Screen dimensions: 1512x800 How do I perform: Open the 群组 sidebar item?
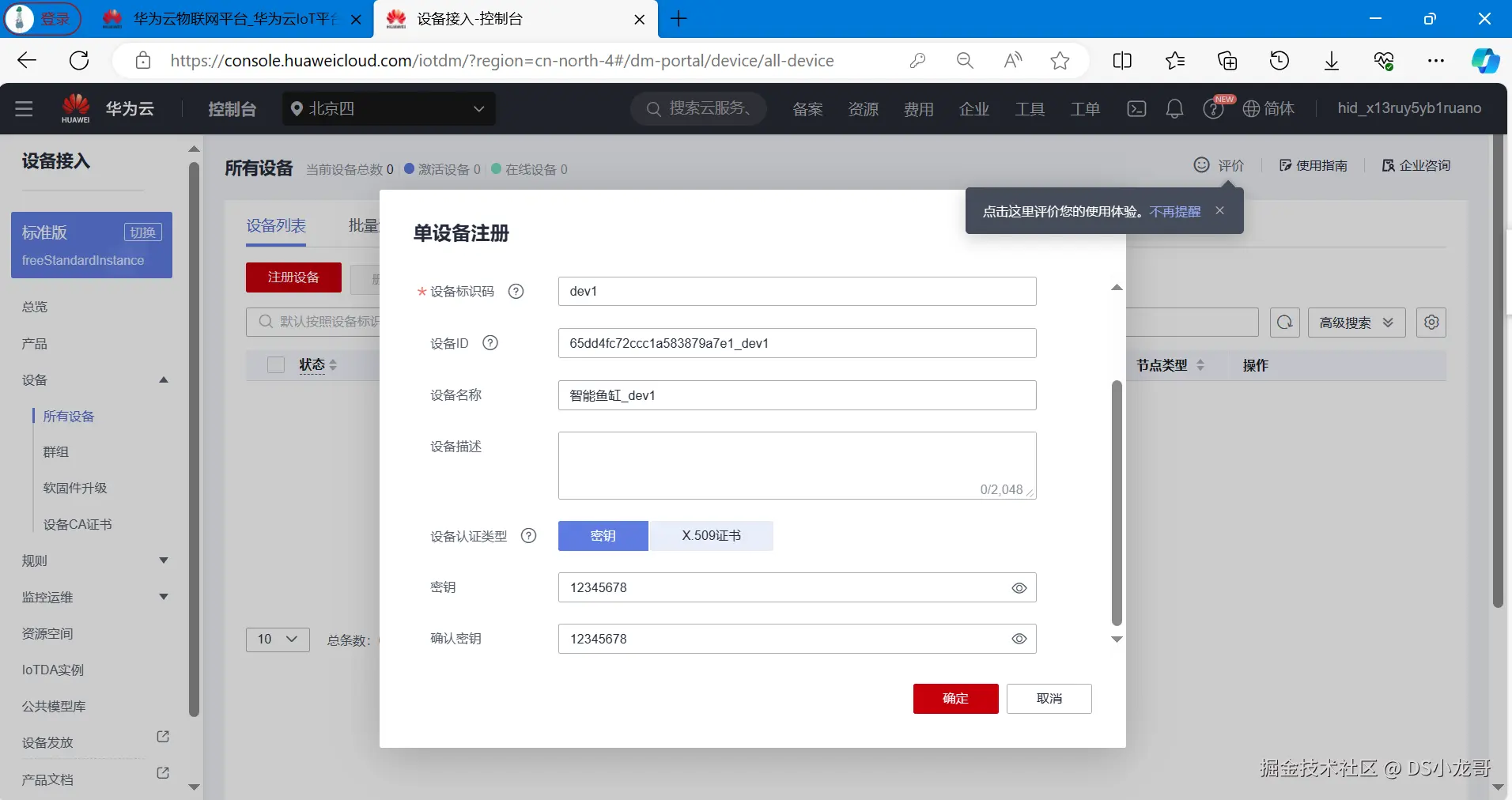coord(56,452)
